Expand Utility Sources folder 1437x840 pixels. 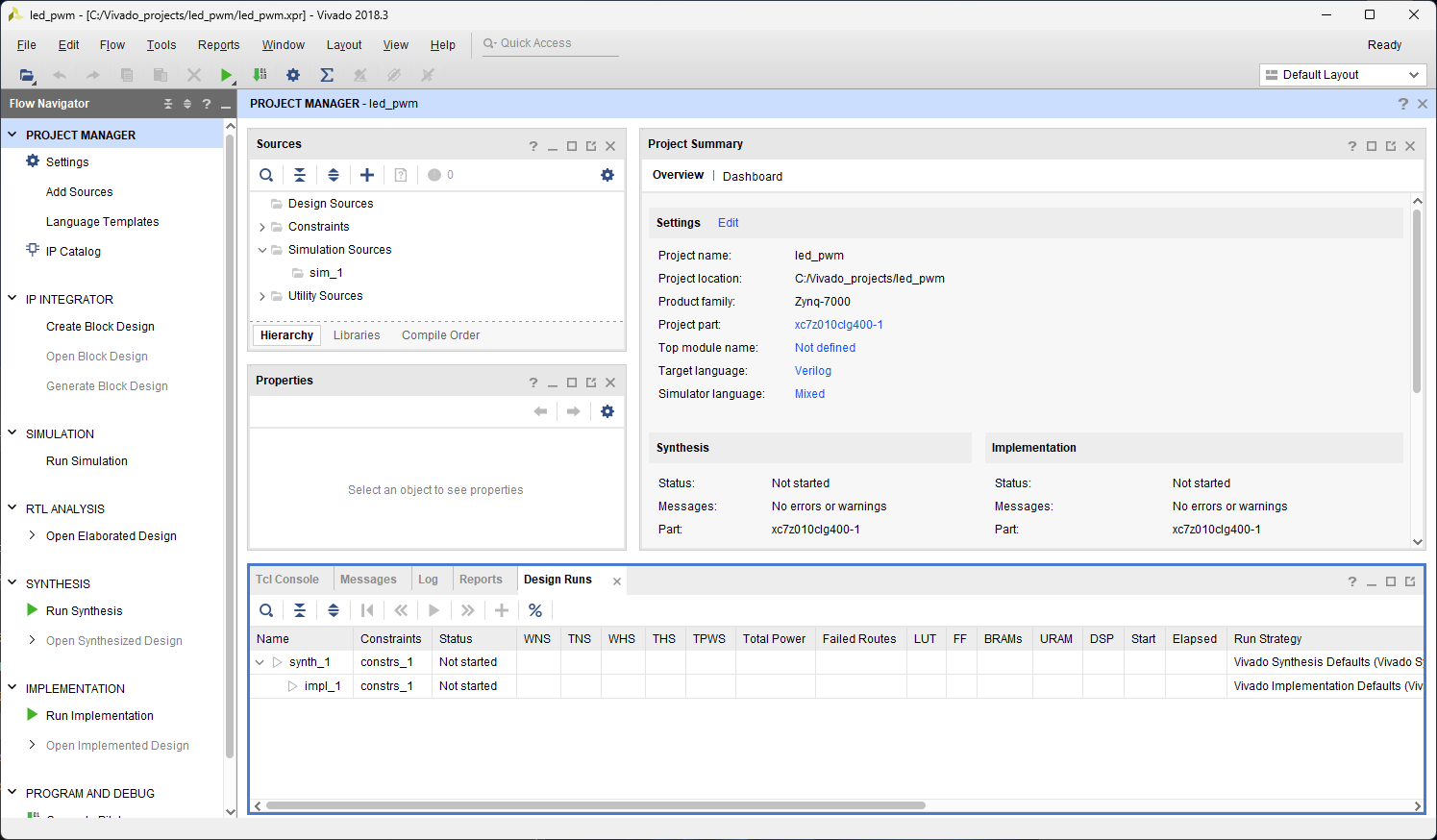(x=262, y=296)
